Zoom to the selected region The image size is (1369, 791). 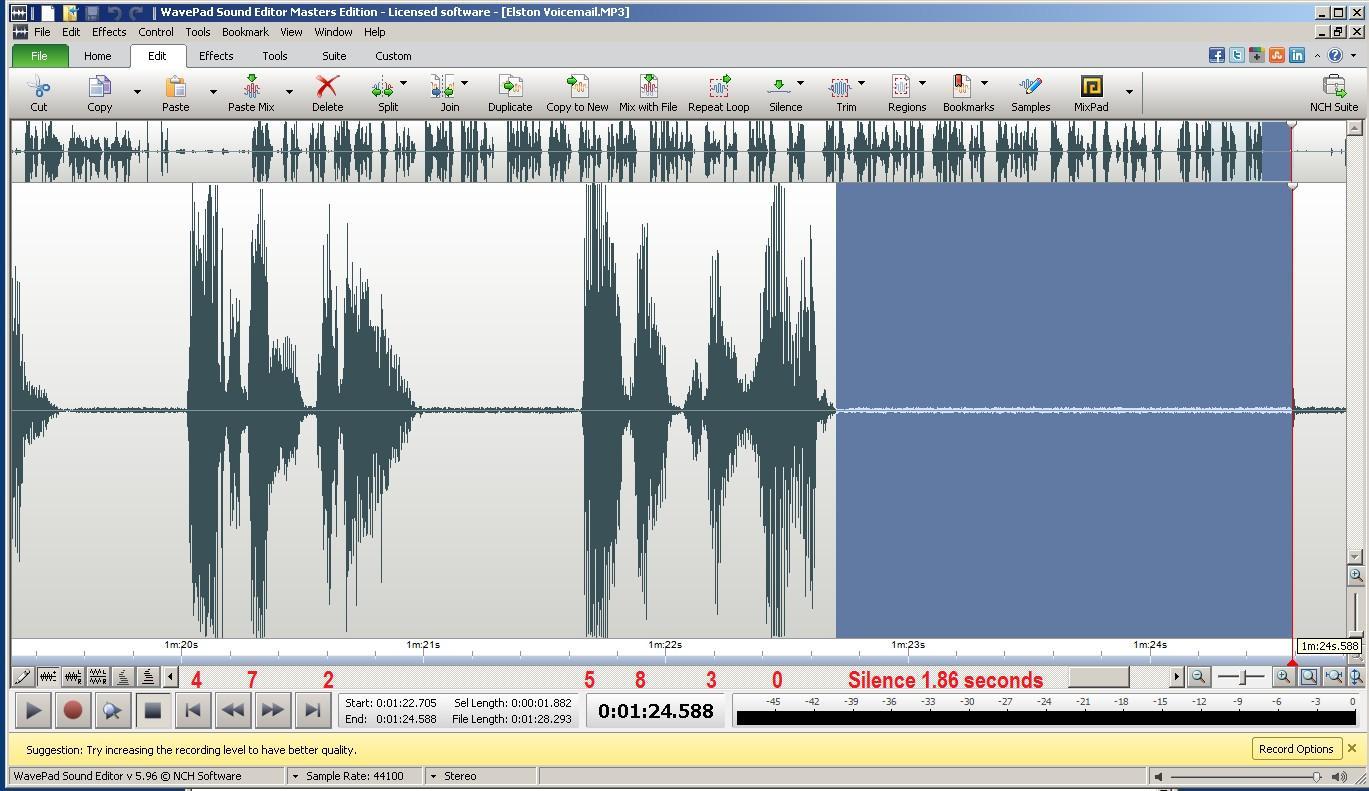pos(1309,677)
